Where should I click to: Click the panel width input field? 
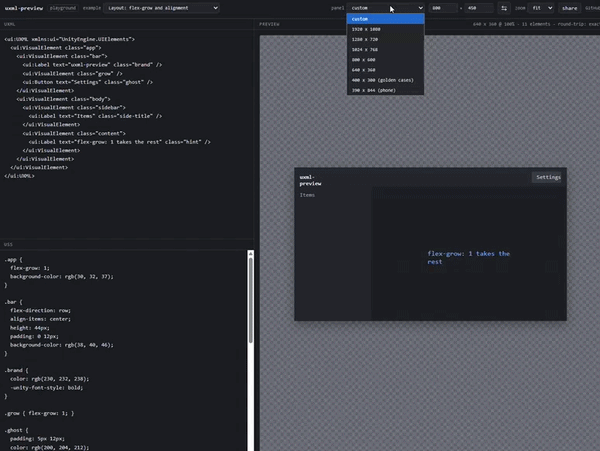(x=443, y=8)
